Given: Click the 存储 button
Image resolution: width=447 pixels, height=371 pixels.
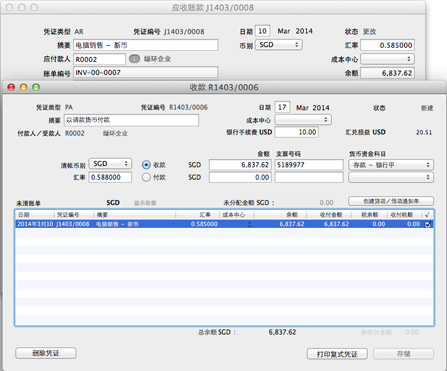Looking at the screenshot, I should 403,354.
